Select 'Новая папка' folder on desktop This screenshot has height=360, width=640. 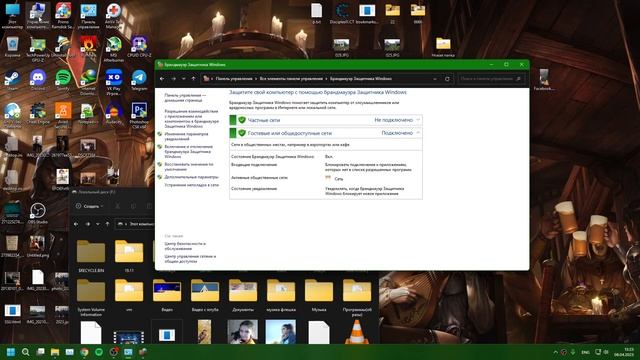point(443,47)
